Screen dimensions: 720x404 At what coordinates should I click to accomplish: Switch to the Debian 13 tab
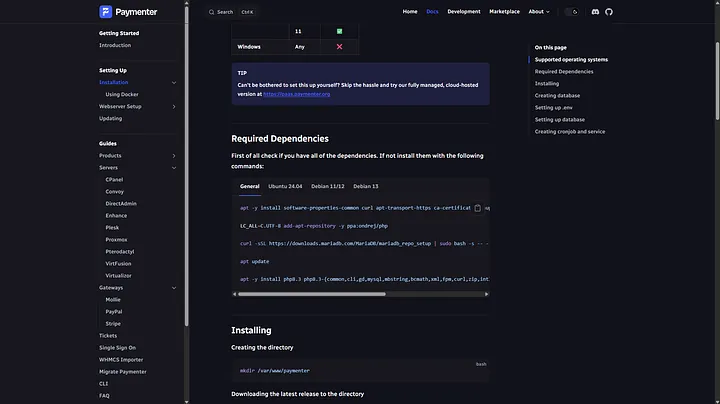pyautogui.click(x=366, y=186)
